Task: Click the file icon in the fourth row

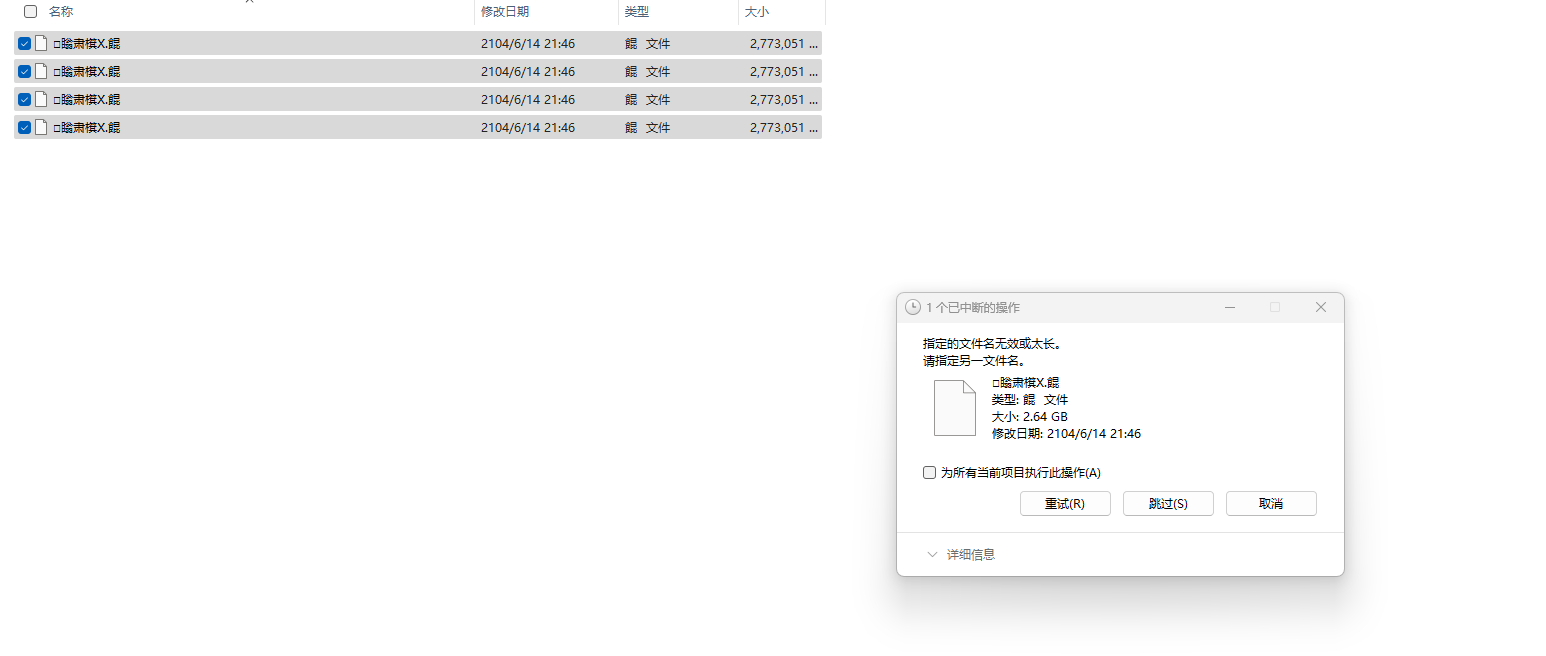Action: [x=41, y=127]
